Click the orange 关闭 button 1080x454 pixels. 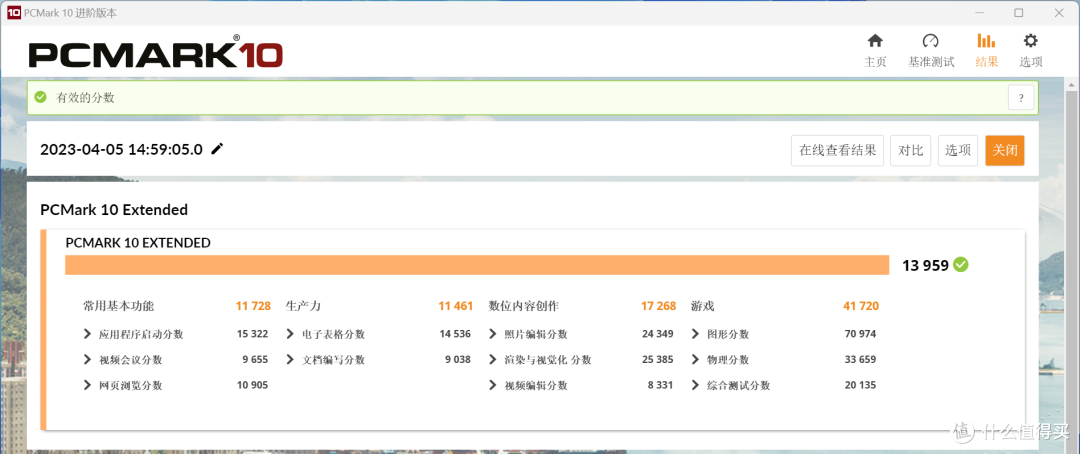coord(1005,150)
